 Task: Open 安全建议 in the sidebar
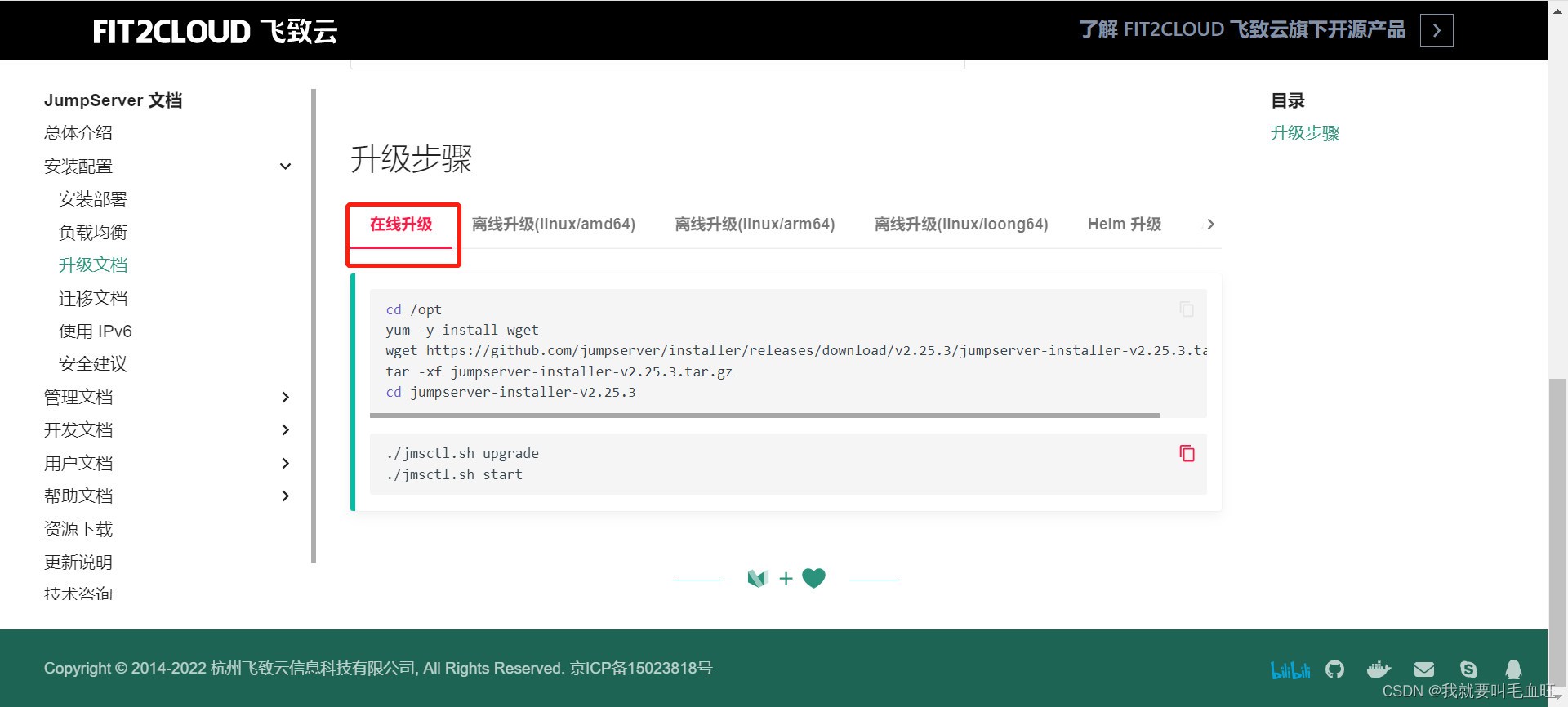pos(93,364)
